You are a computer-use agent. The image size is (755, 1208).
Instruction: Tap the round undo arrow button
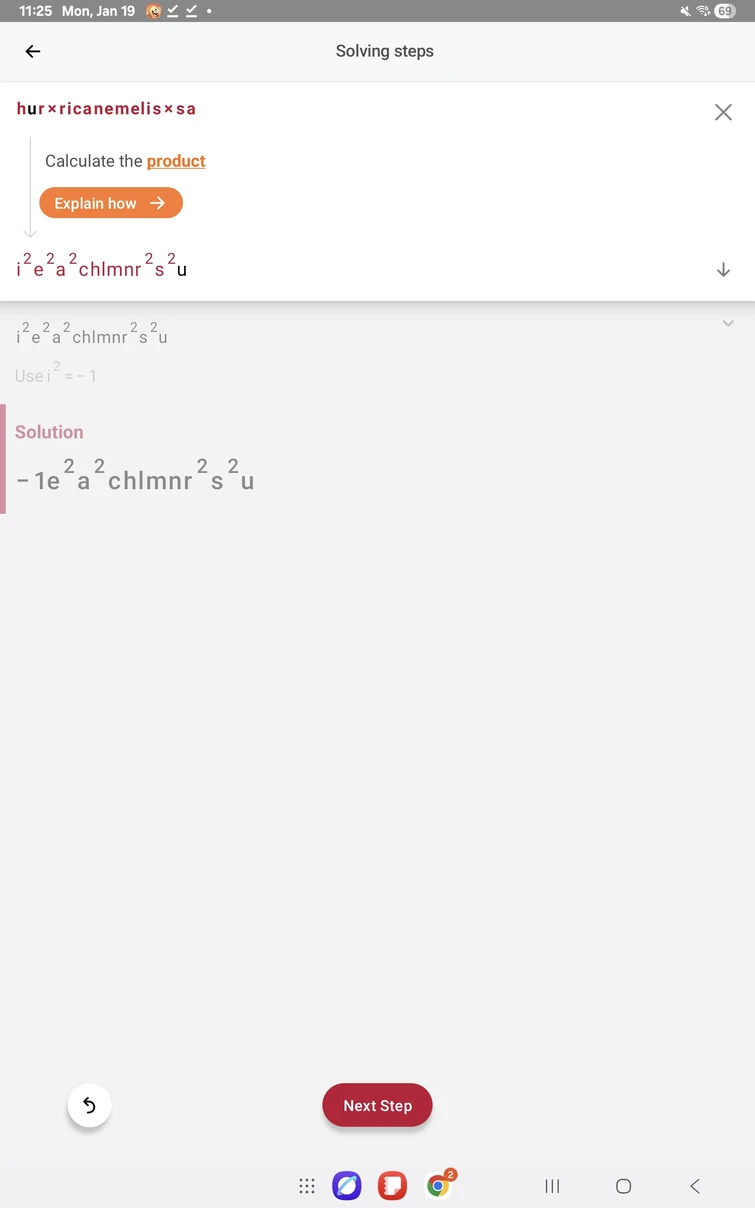click(x=89, y=1105)
